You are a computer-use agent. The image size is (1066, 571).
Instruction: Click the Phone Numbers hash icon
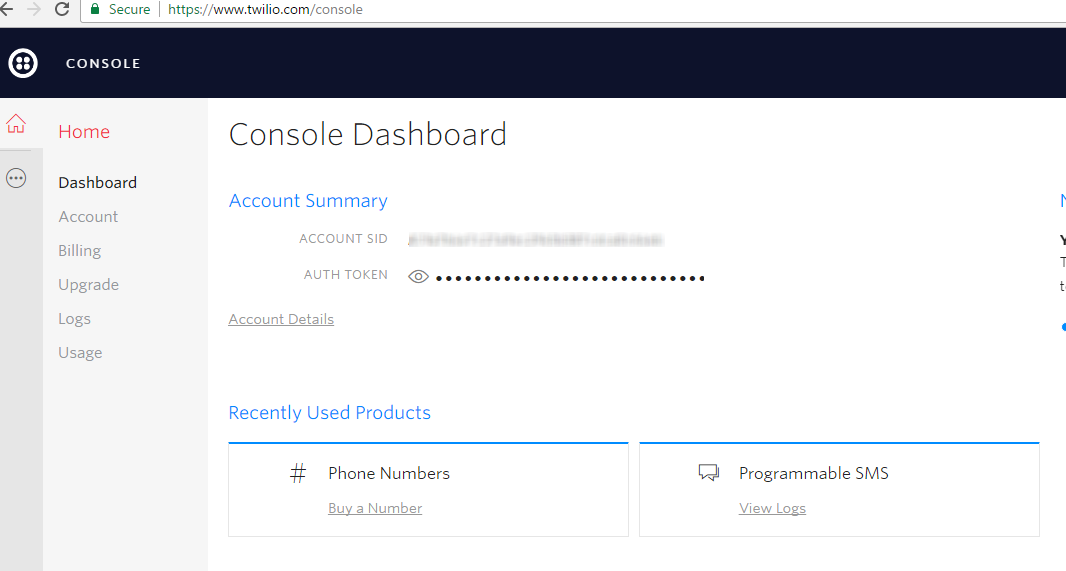click(298, 473)
